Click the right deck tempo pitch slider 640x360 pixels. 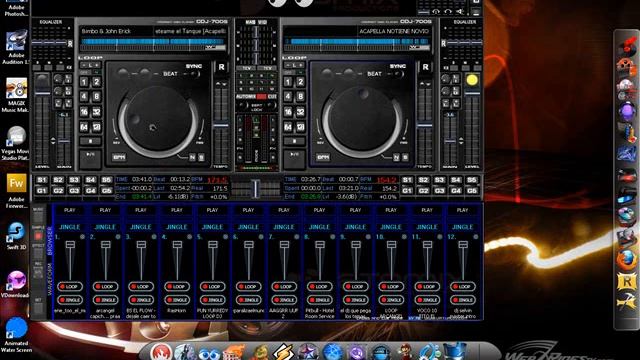pyautogui.click(x=425, y=124)
